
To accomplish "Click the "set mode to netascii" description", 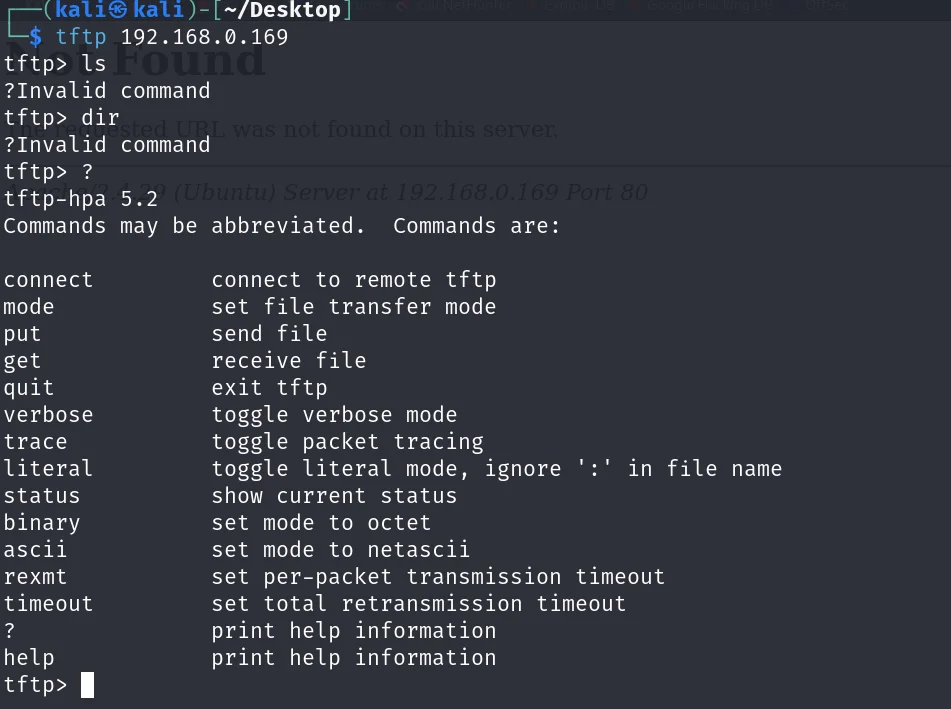I will click(x=340, y=550).
